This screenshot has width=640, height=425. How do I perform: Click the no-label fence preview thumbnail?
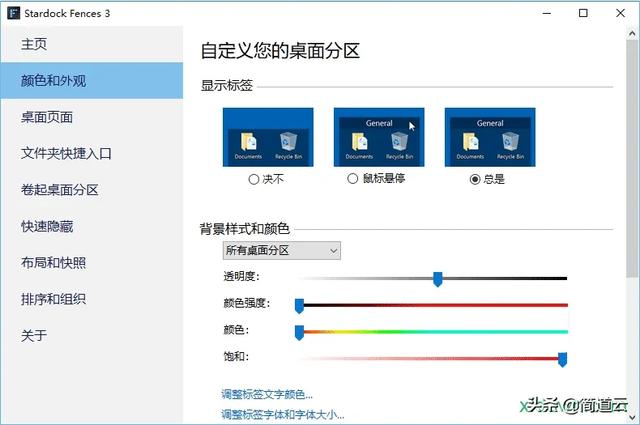[268, 137]
